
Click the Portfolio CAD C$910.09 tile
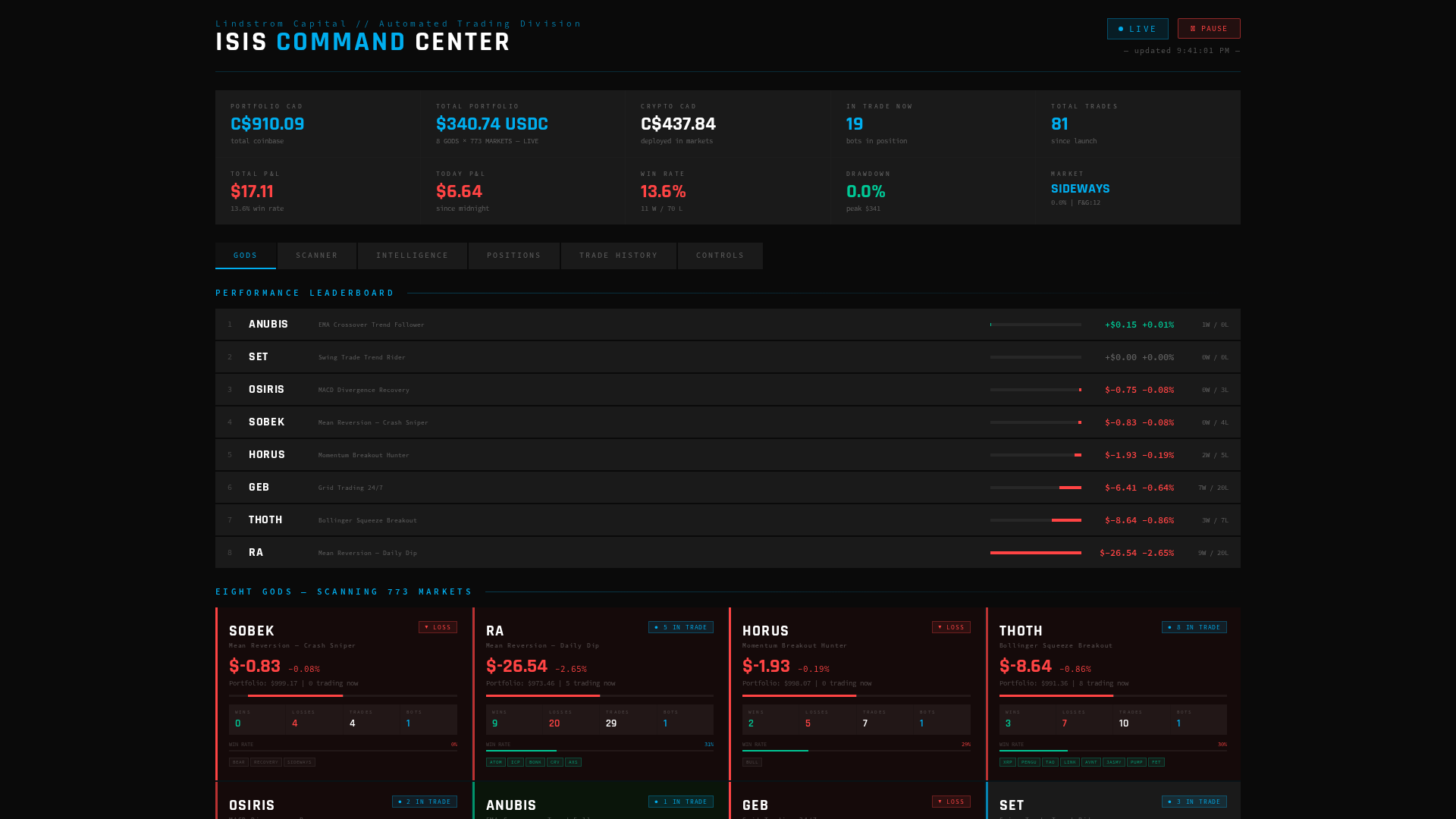click(318, 124)
